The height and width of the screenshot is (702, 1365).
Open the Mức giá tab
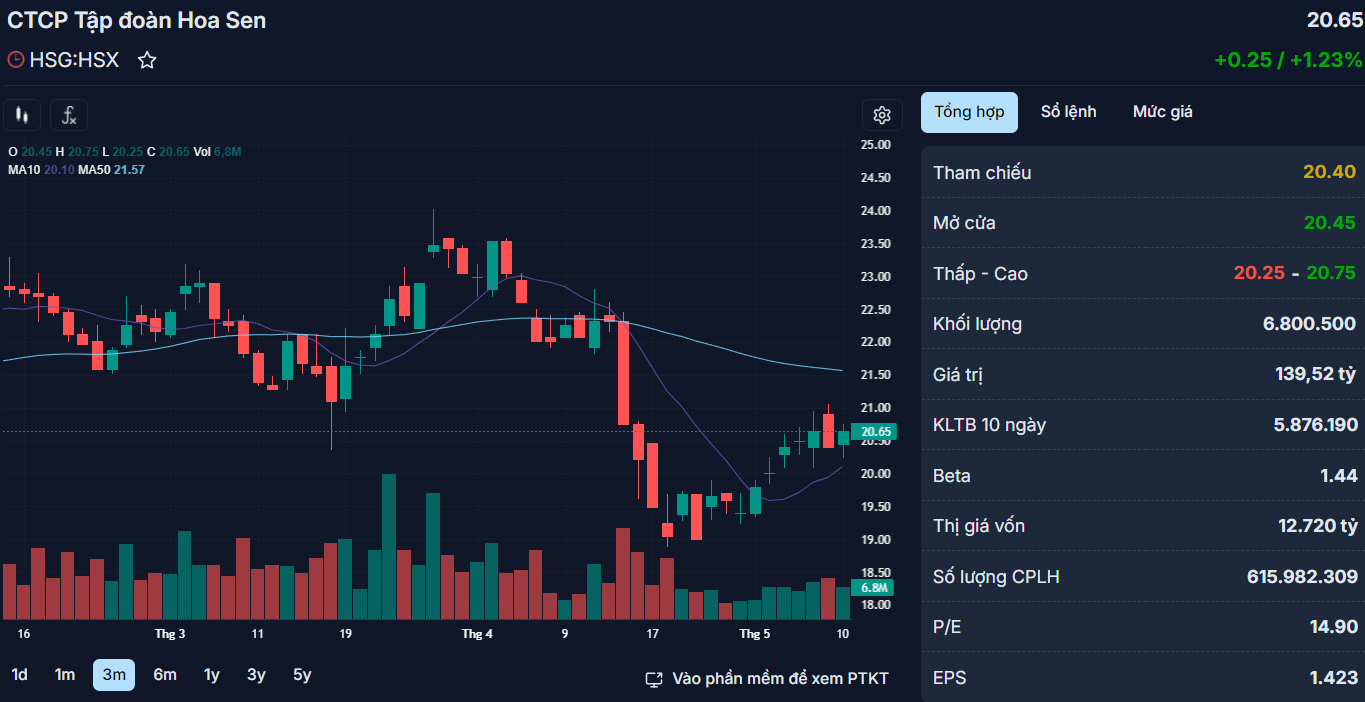coord(1163,112)
